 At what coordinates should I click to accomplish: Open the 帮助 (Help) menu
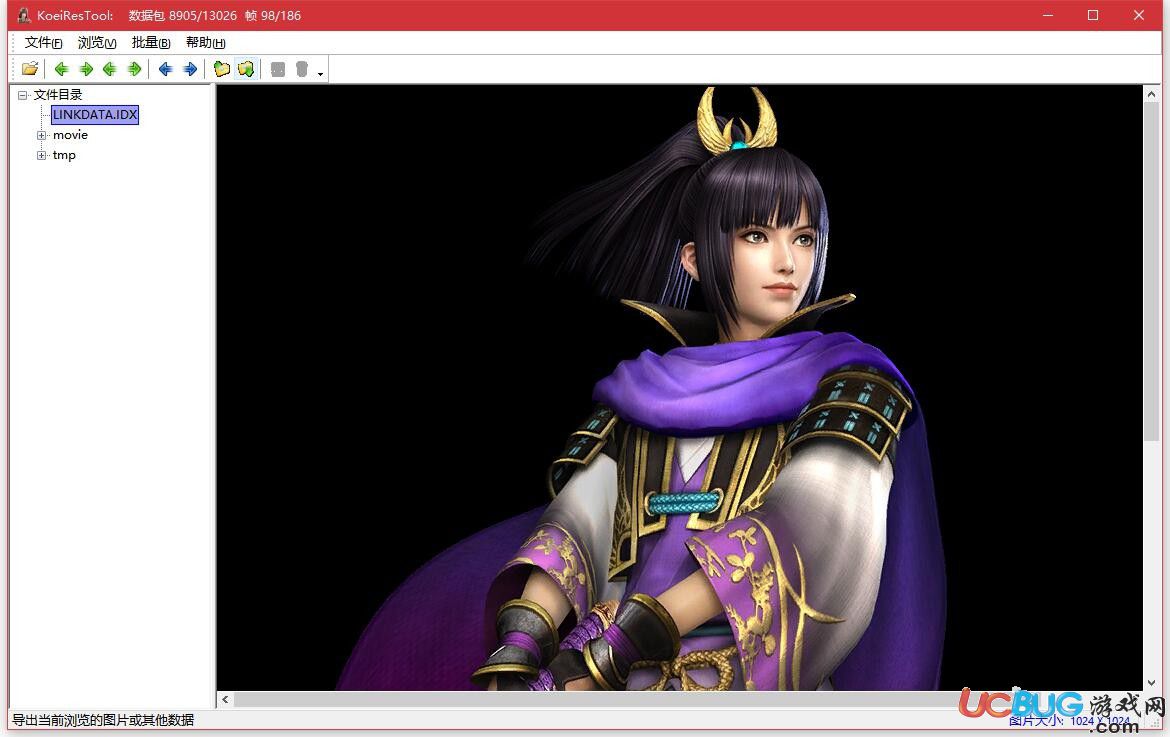205,43
